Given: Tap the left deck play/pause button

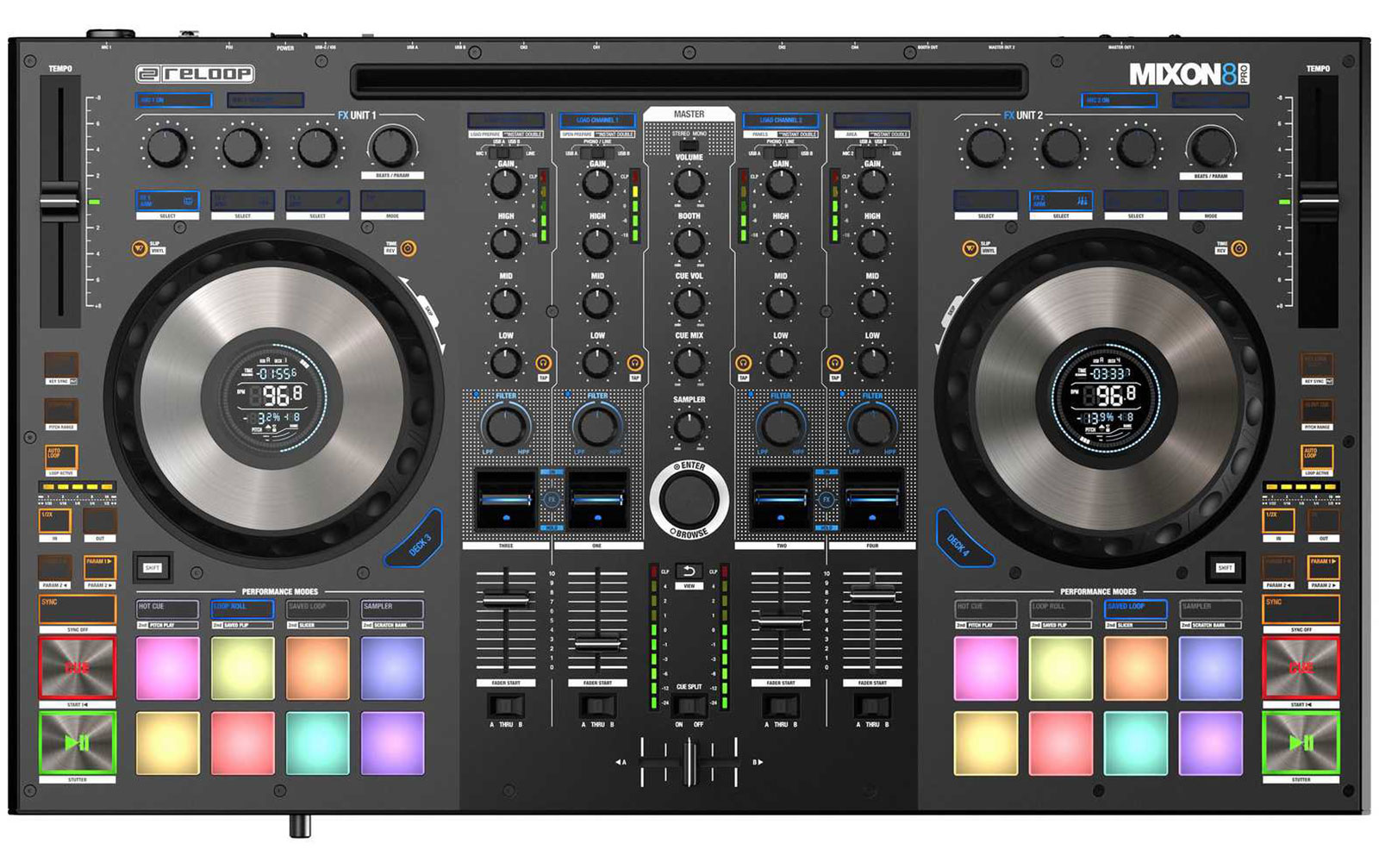Looking at the screenshot, I should click(78, 742).
